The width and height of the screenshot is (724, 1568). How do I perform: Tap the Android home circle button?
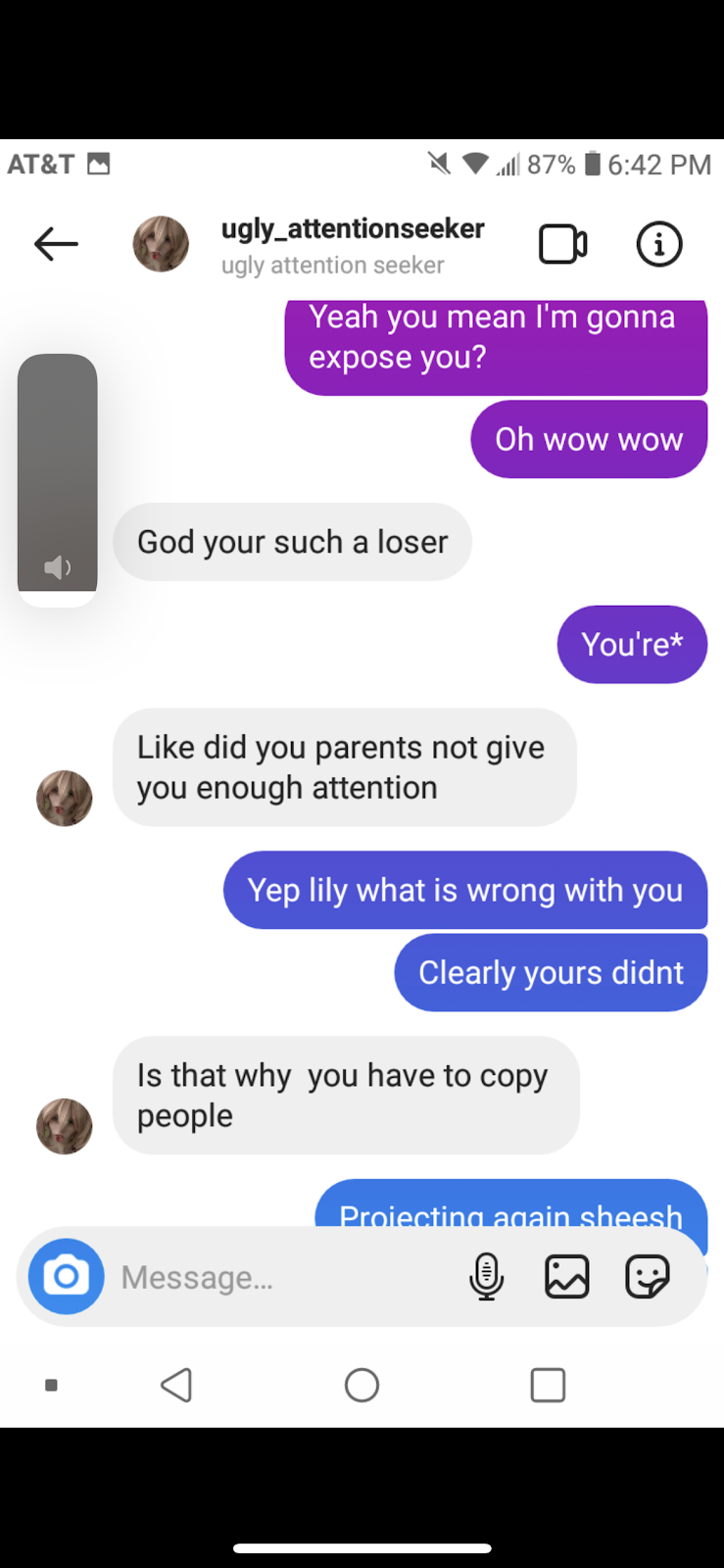click(x=362, y=1385)
